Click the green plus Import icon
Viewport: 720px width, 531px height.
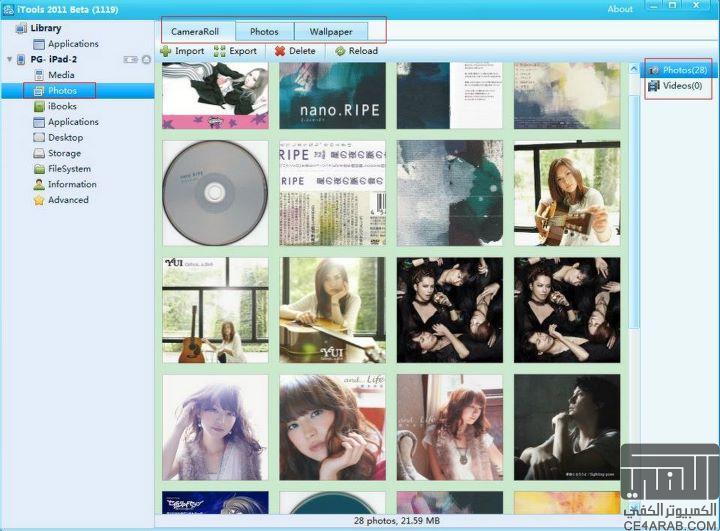166,51
